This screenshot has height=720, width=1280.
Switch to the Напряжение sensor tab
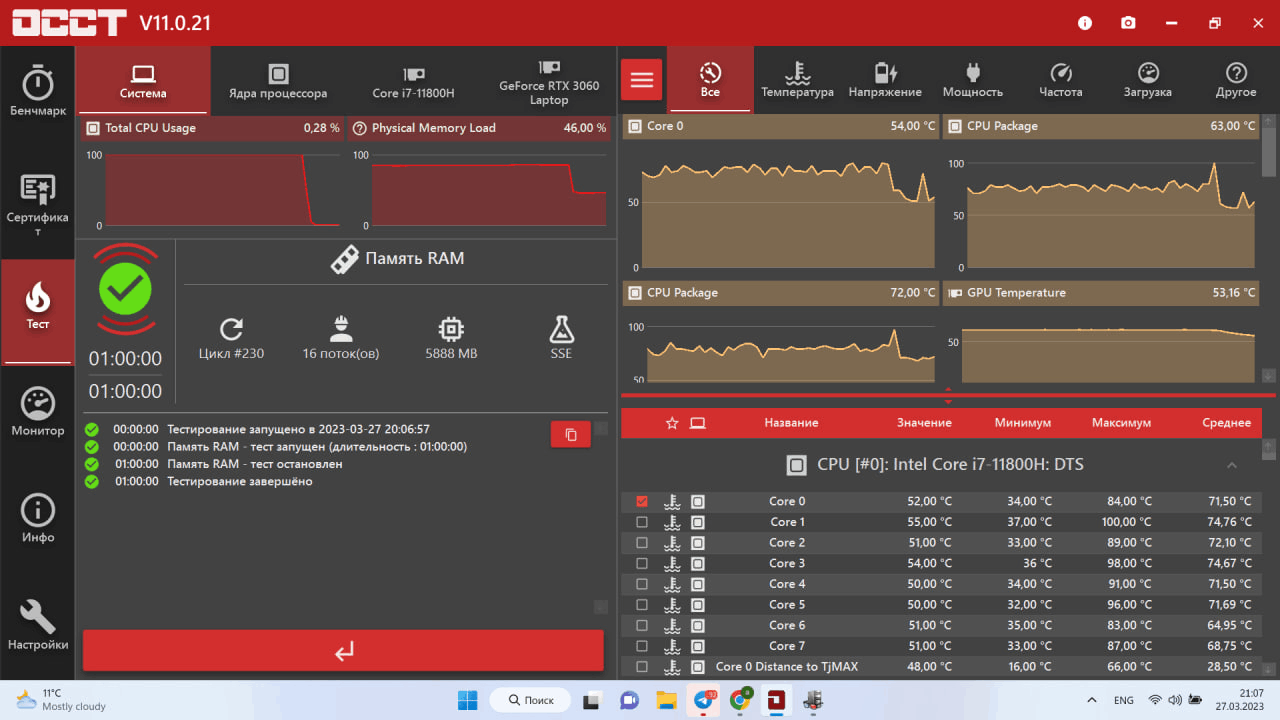[885, 80]
